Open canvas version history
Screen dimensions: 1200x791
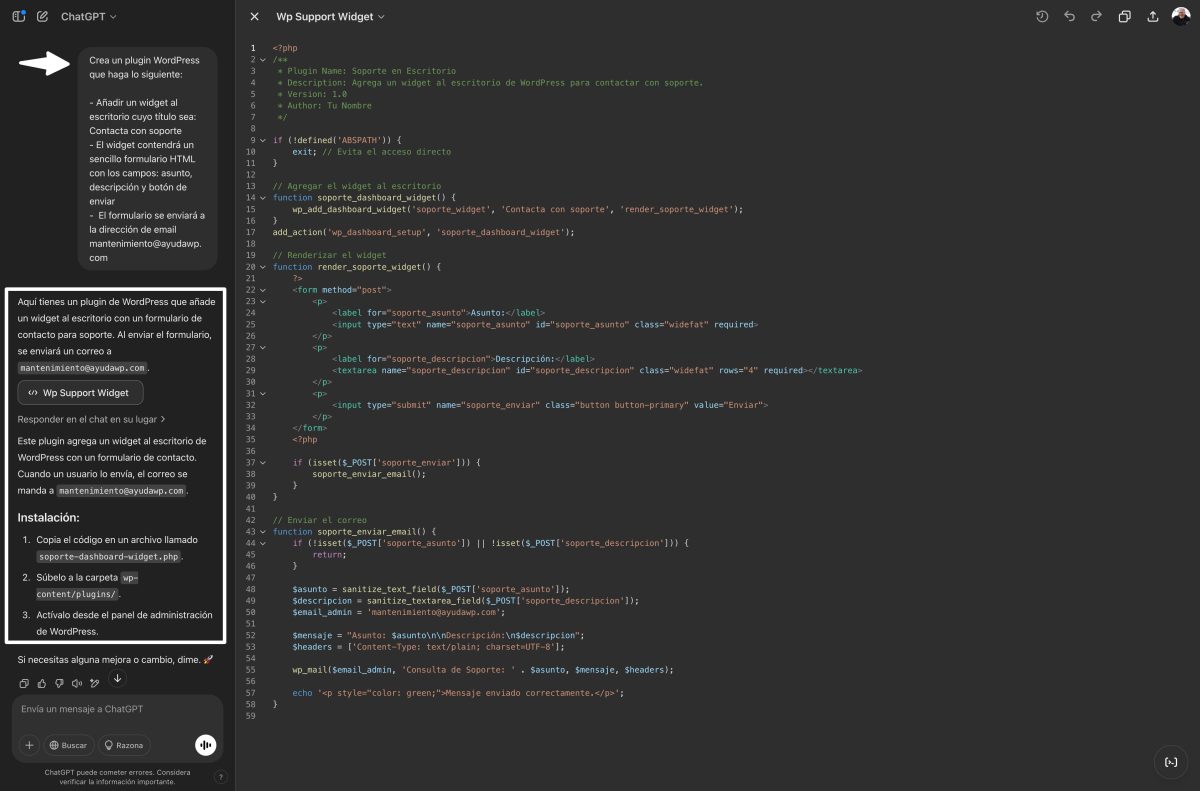coord(1042,16)
